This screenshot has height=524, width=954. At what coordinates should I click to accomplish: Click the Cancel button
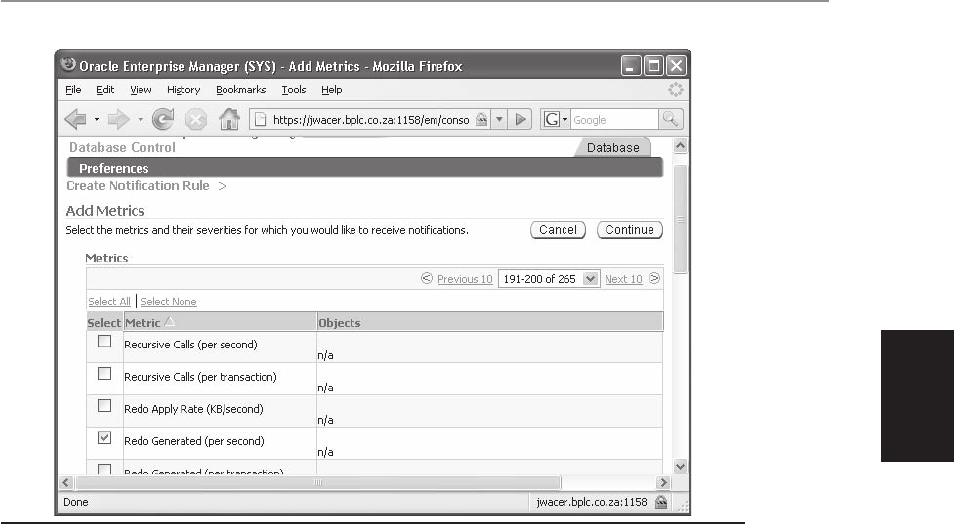coord(558,229)
